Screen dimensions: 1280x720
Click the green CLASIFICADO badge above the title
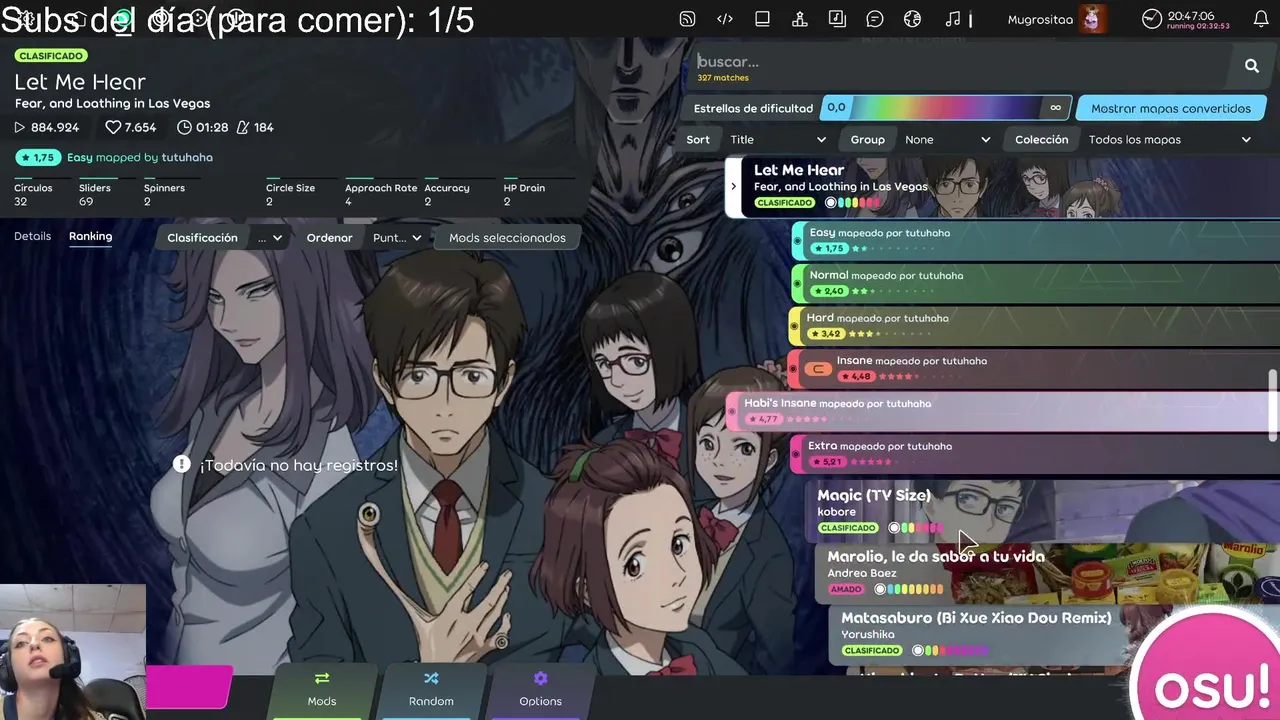(x=51, y=56)
